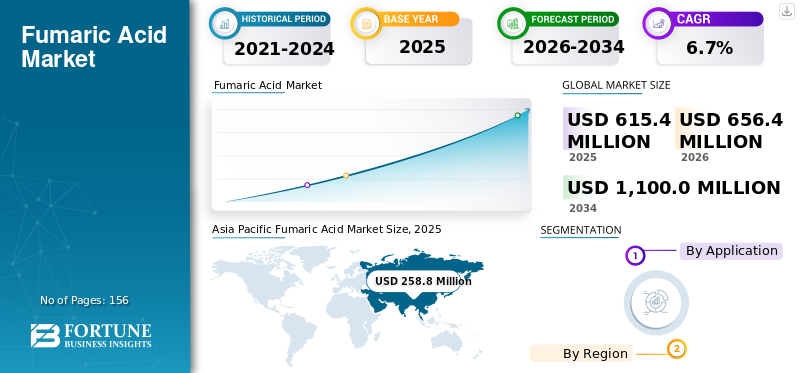This screenshot has height=373, width=800.
Task: Click the Fumaric Acid Market chart title
Action: [267, 85]
